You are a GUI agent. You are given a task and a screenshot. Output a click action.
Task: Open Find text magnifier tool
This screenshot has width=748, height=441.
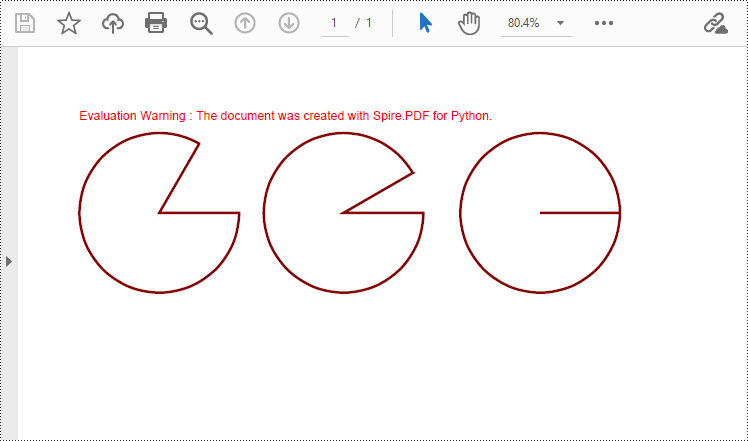(x=201, y=23)
